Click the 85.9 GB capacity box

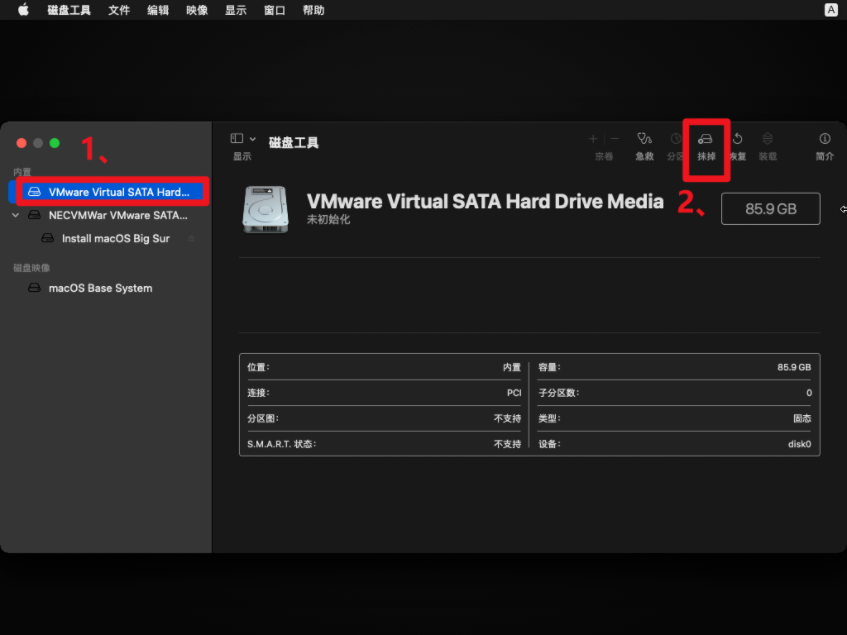pos(770,208)
